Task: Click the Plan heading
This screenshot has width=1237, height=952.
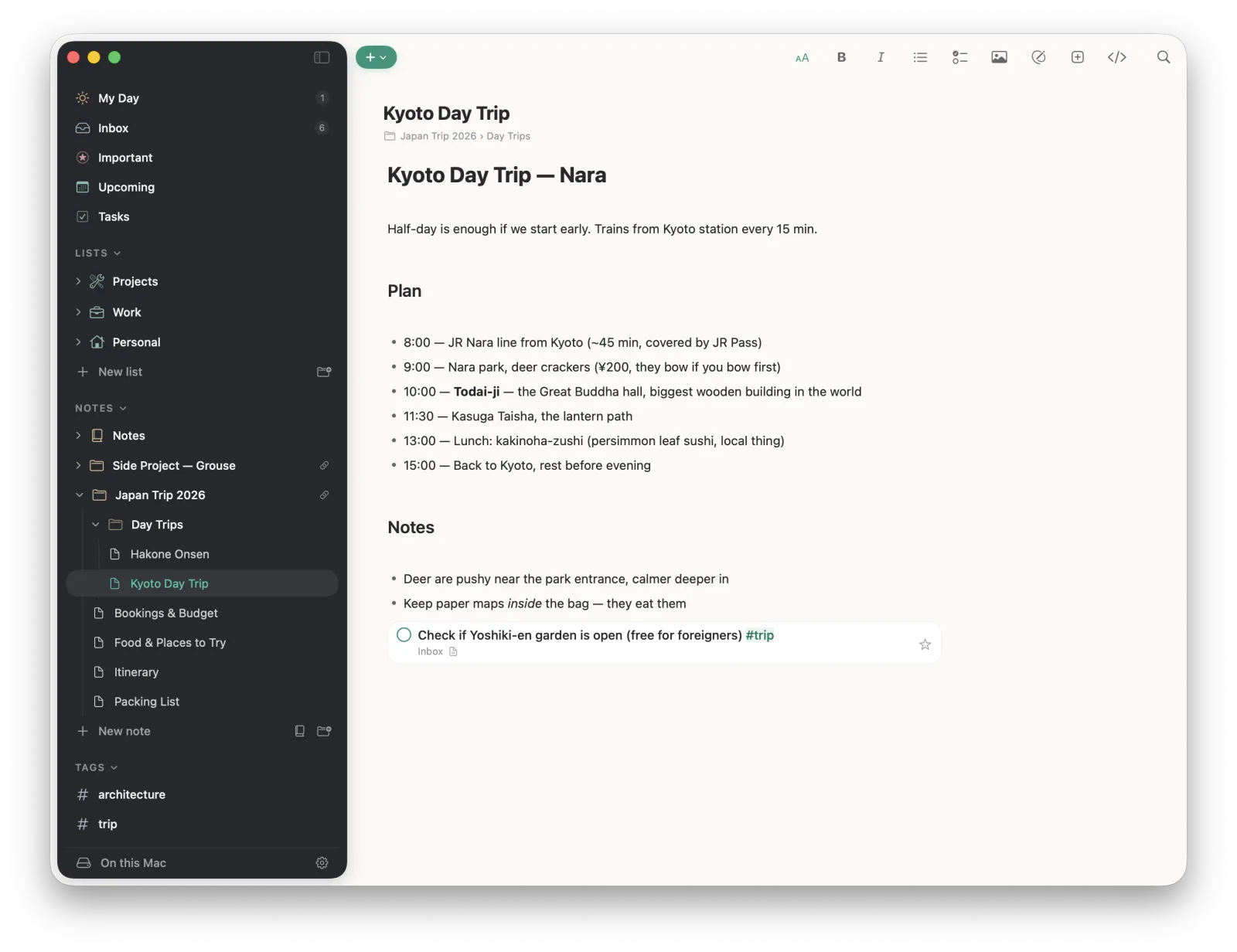Action: click(404, 291)
